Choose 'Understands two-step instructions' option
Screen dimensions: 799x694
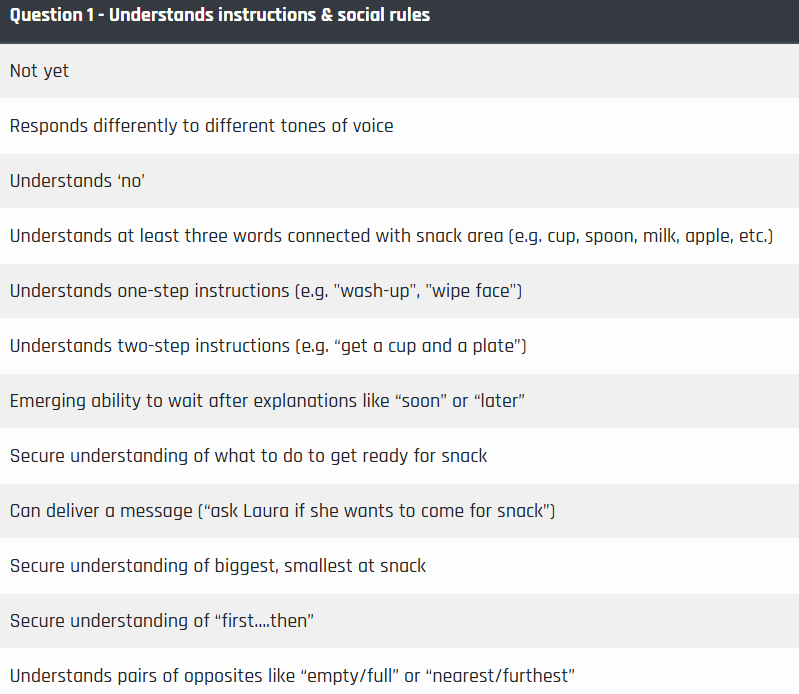pos(400,346)
